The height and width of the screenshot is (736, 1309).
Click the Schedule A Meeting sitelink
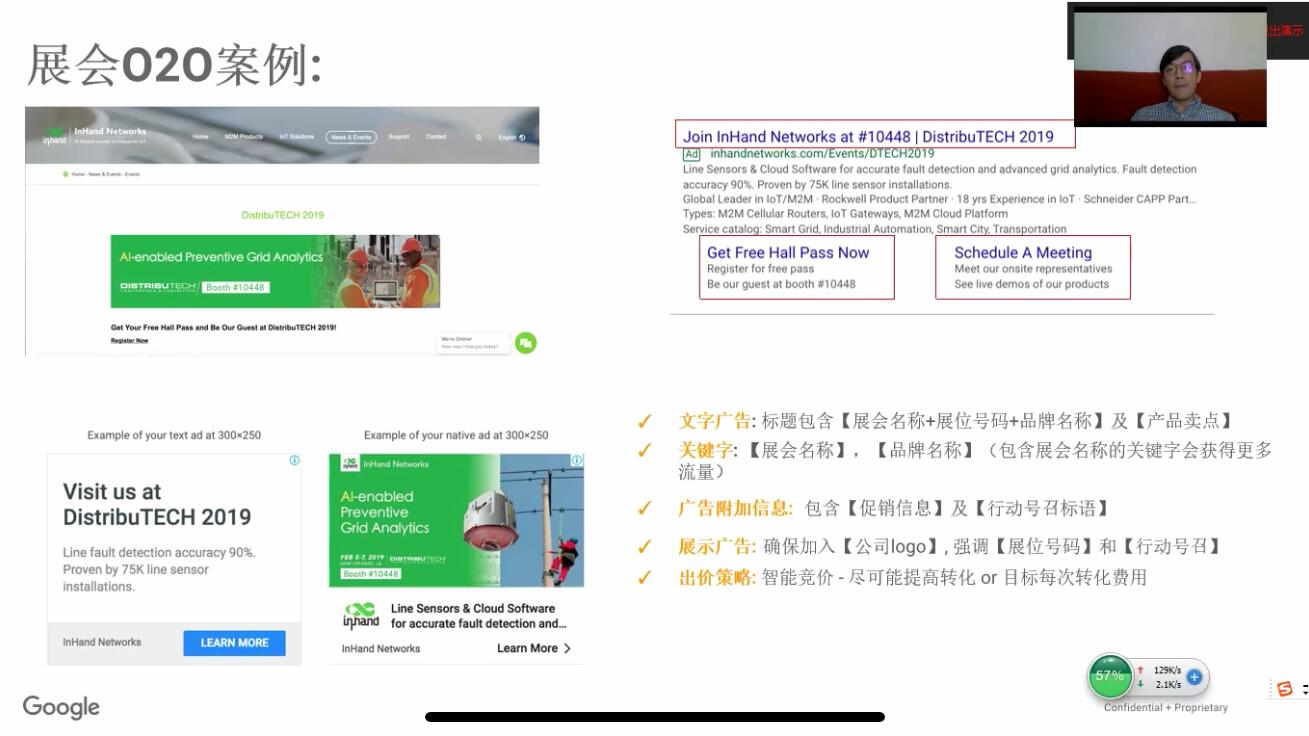(x=1022, y=253)
